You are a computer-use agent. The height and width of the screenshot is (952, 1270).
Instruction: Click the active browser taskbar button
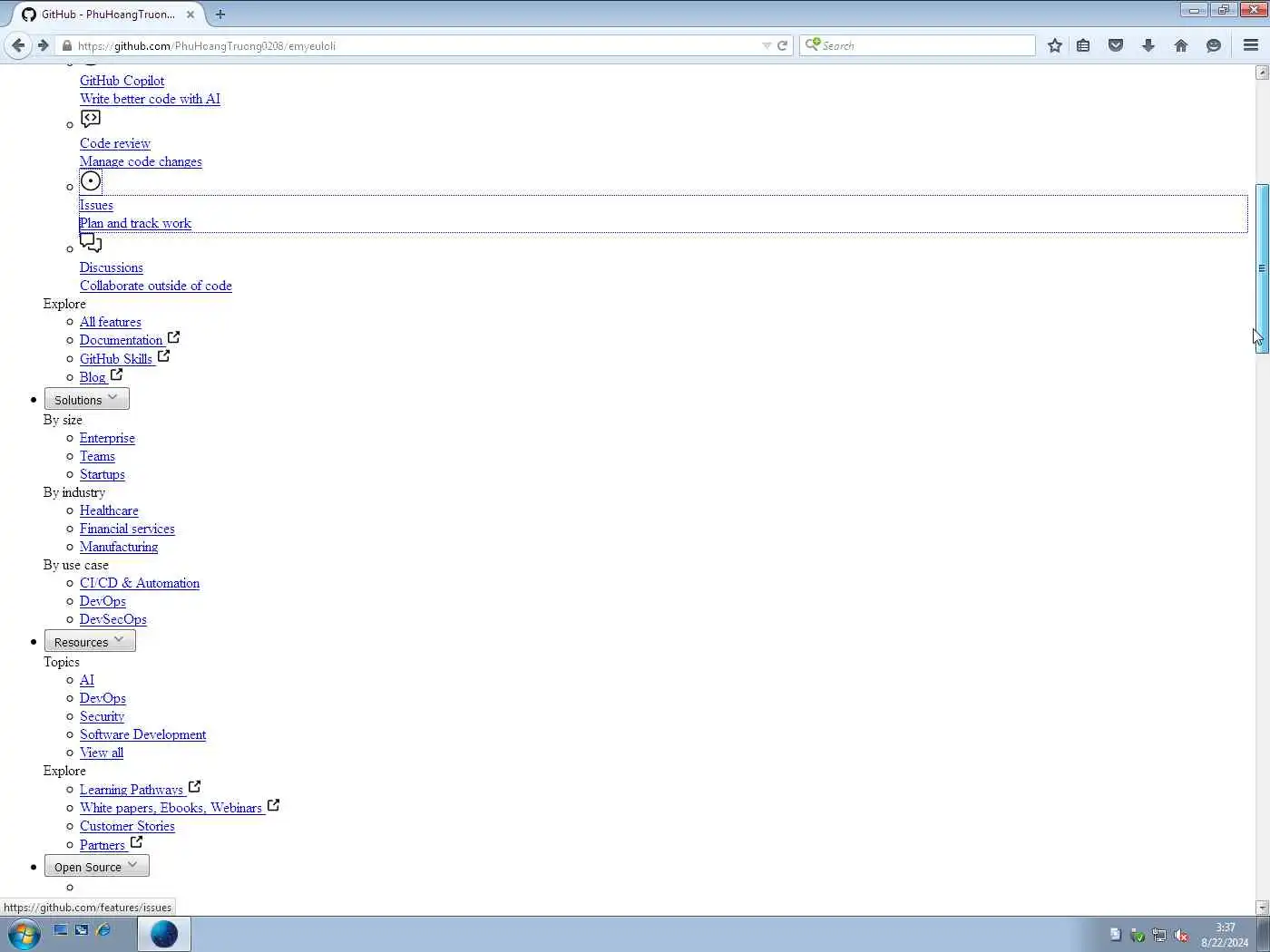click(x=164, y=934)
